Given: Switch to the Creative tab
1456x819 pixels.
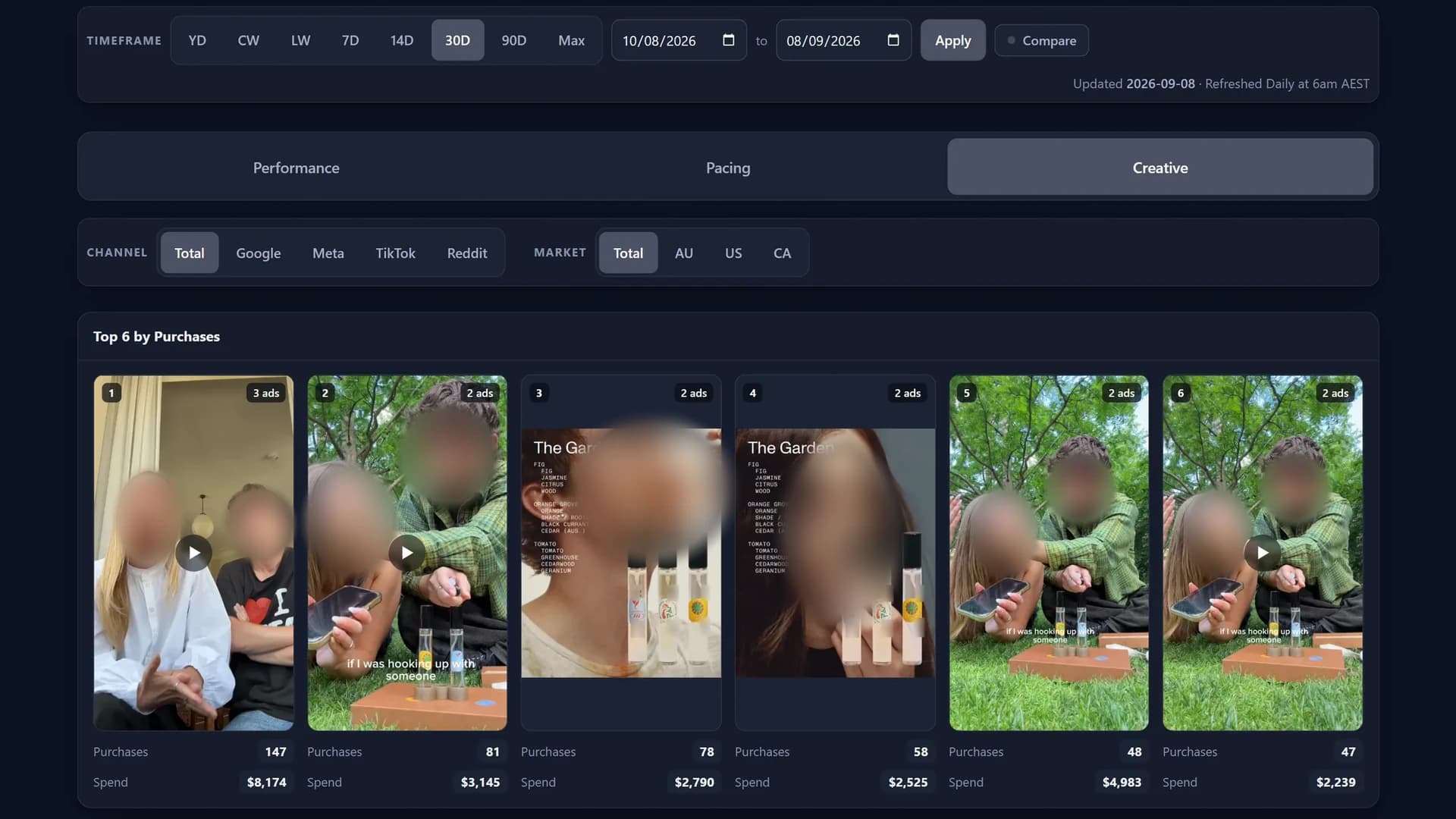Looking at the screenshot, I should pos(1160,167).
